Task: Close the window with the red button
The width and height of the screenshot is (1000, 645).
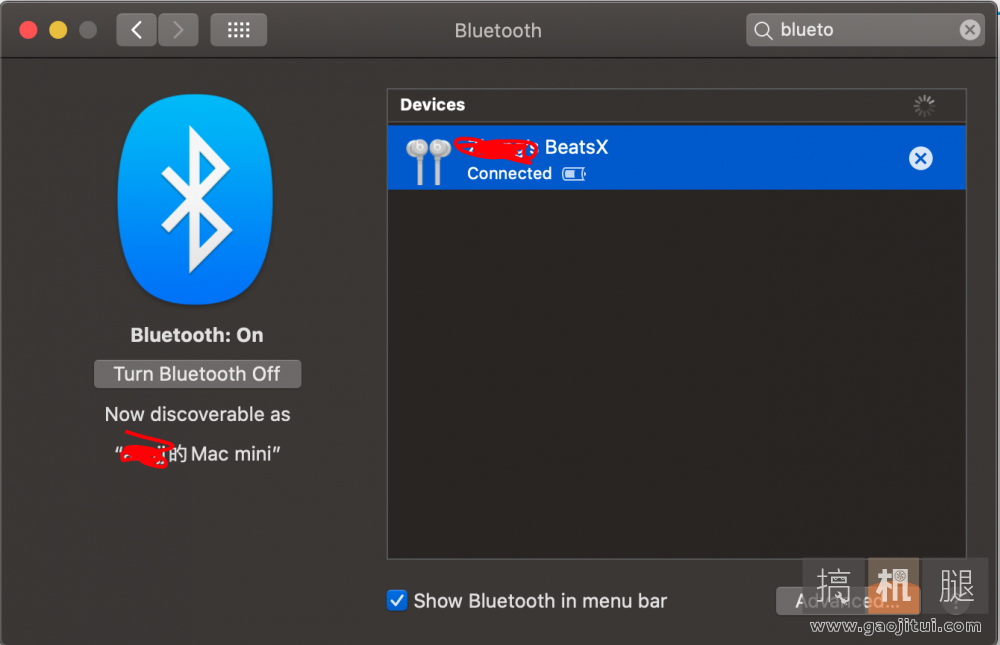Action: click(29, 30)
